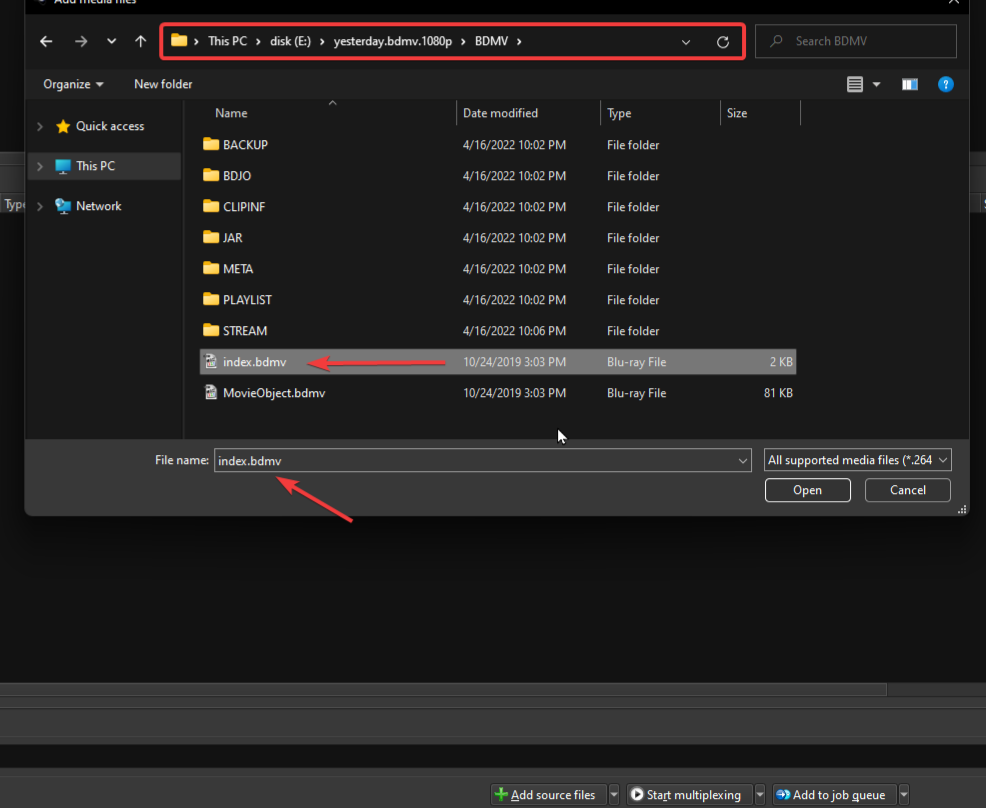
Task: Open the file type combo box showing supported media files
Action: point(857,459)
